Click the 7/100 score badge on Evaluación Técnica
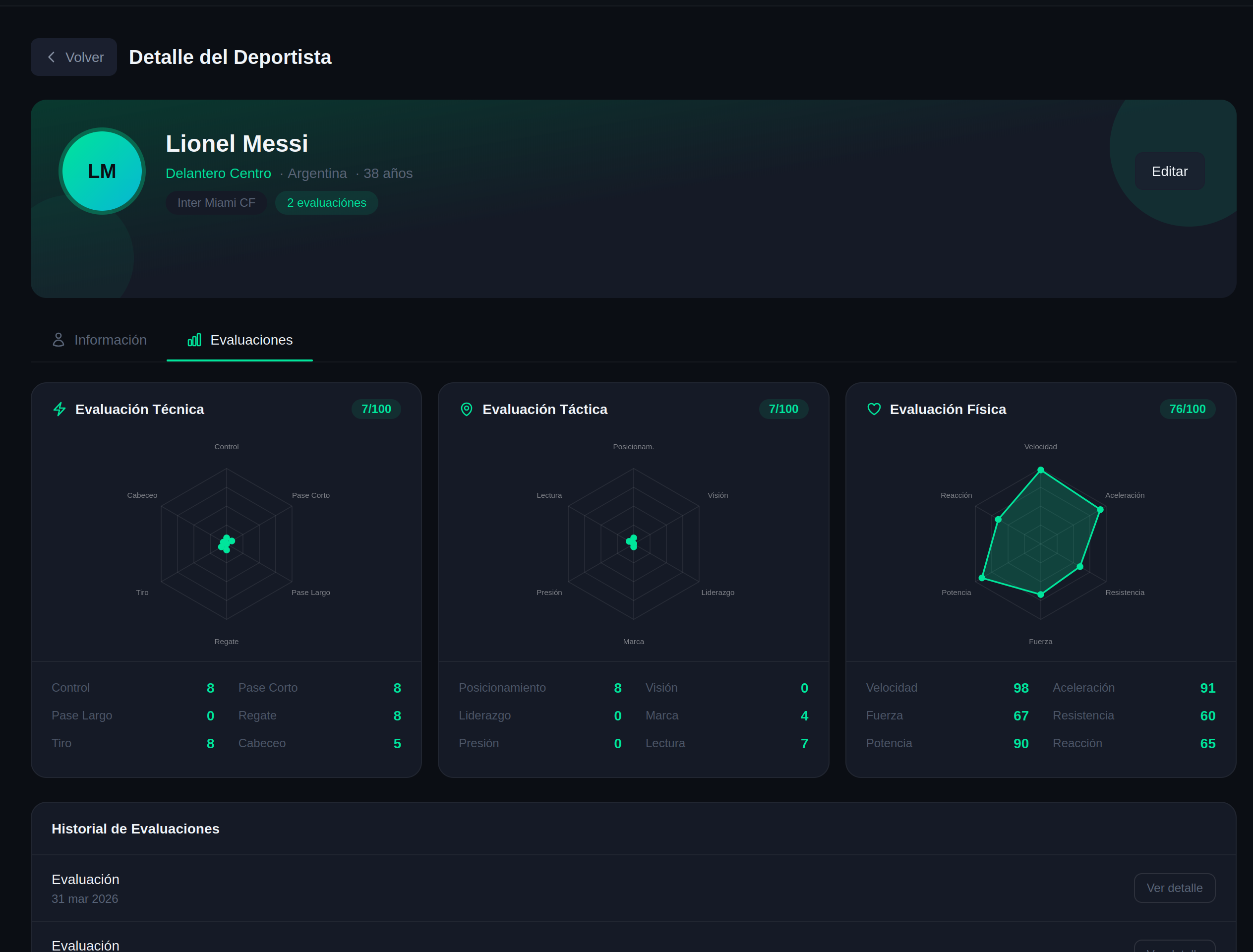Viewport: 1253px width, 952px height. pos(376,409)
